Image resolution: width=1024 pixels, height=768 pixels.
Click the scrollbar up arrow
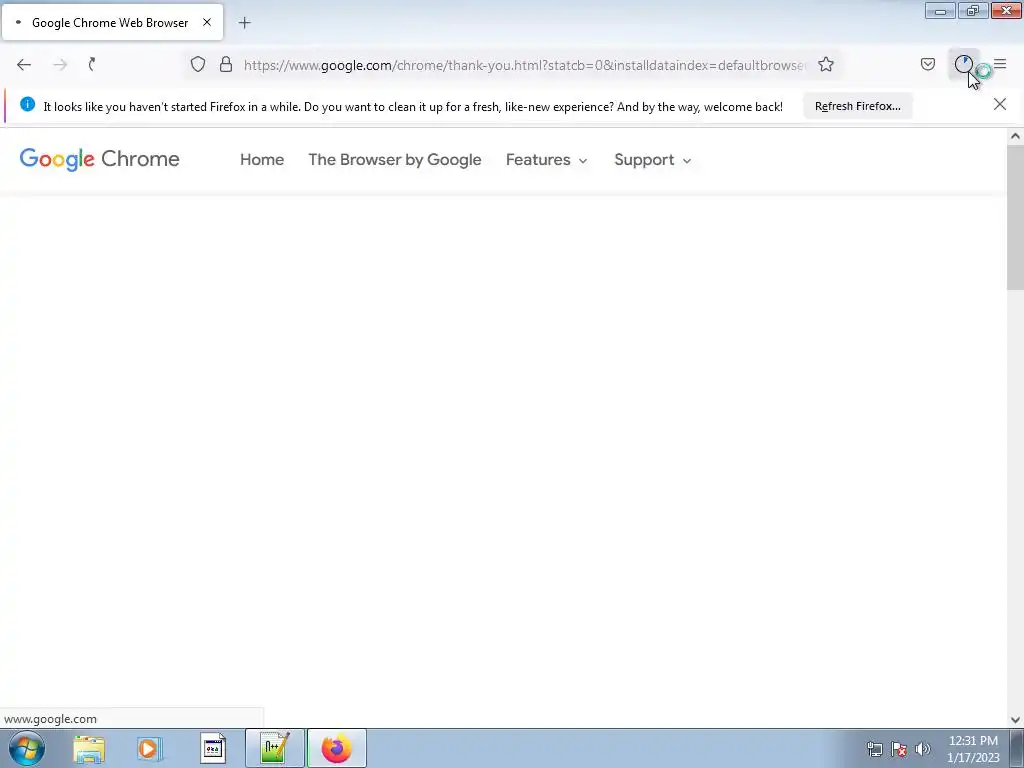[x=1015, y=136]
